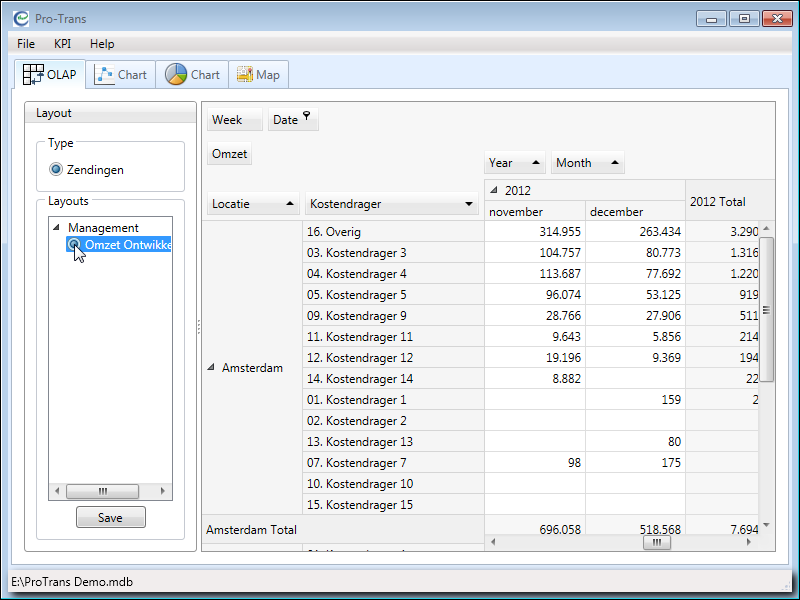Open the pie Chart tab

point(192,75)
